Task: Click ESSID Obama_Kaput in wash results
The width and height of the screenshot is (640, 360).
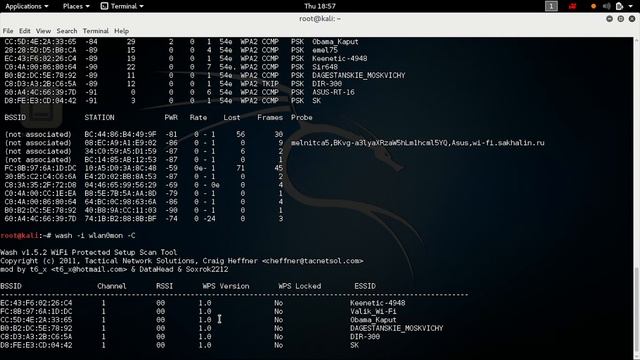Action: coord(373,320)
